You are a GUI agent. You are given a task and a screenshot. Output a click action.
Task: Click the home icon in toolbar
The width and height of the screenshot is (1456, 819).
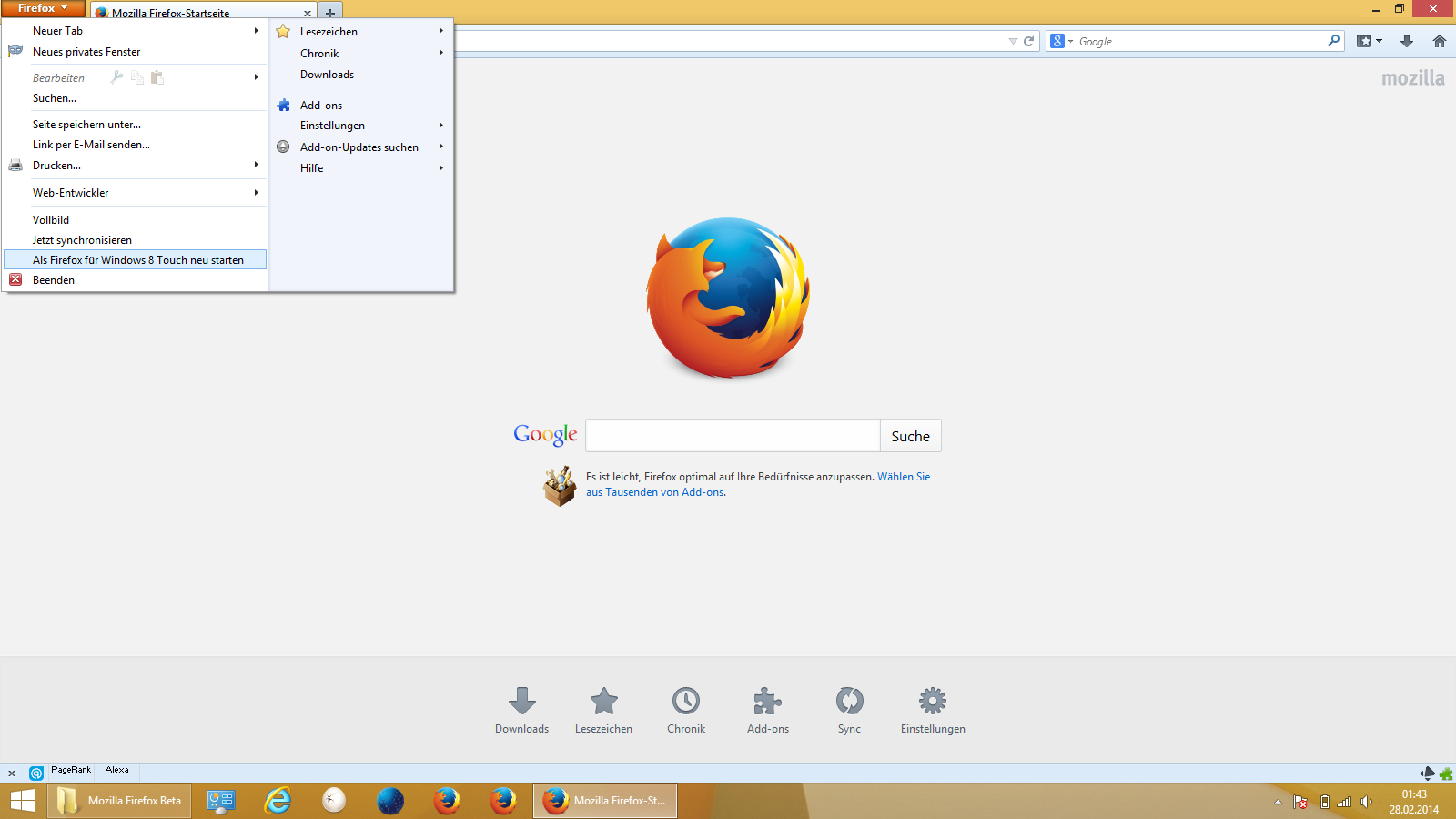(x=1439, y=41)
